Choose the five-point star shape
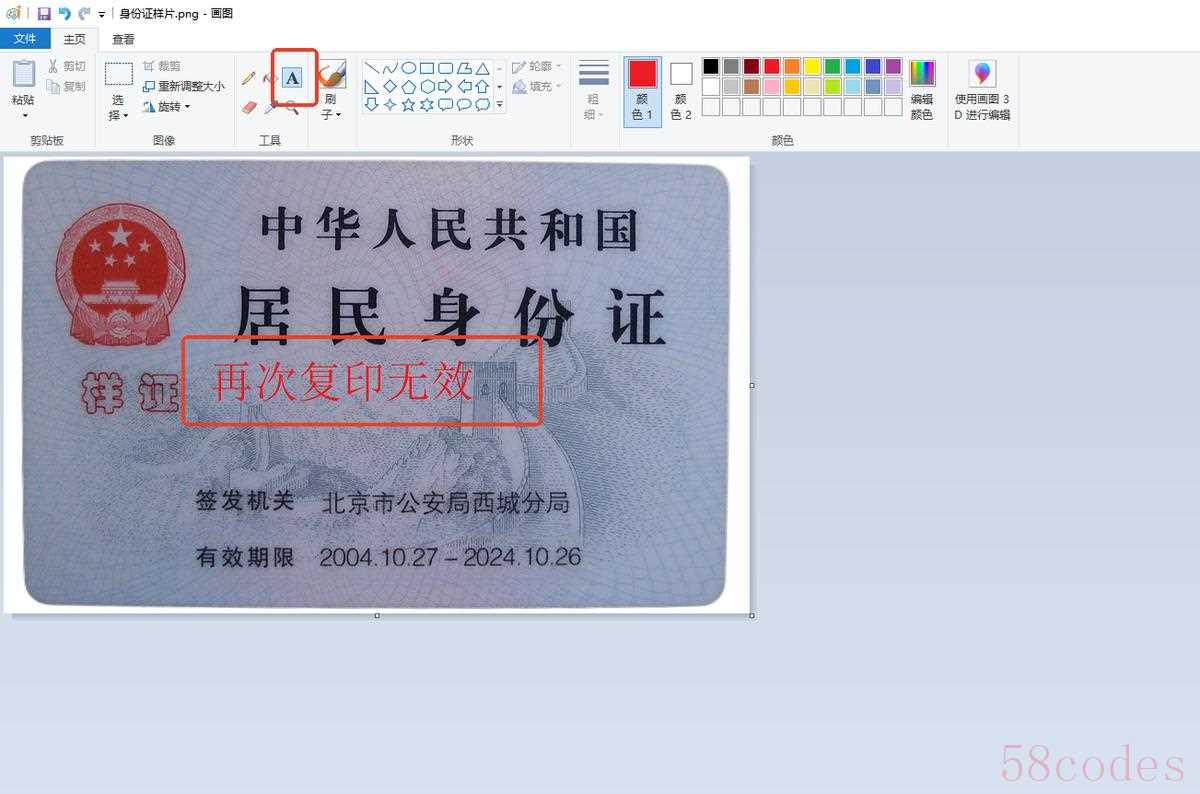The height and width of the screenshot is (794, 1200). tap(408, 104)
